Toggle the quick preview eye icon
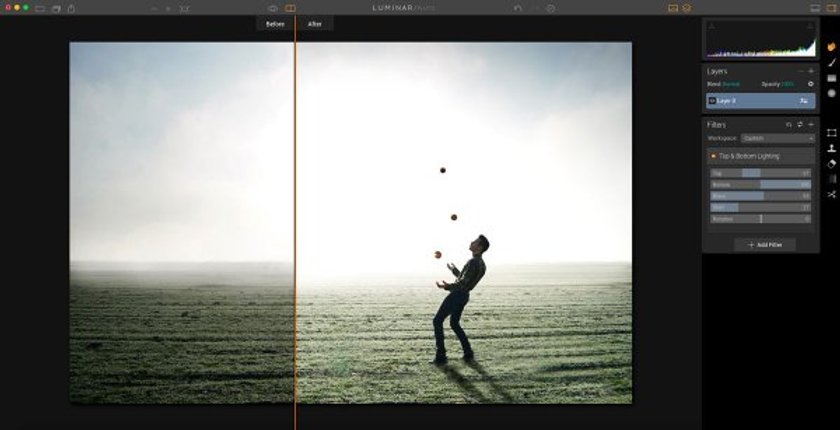Viewport: 840px width, 430px height. click(x=273, y=8)
